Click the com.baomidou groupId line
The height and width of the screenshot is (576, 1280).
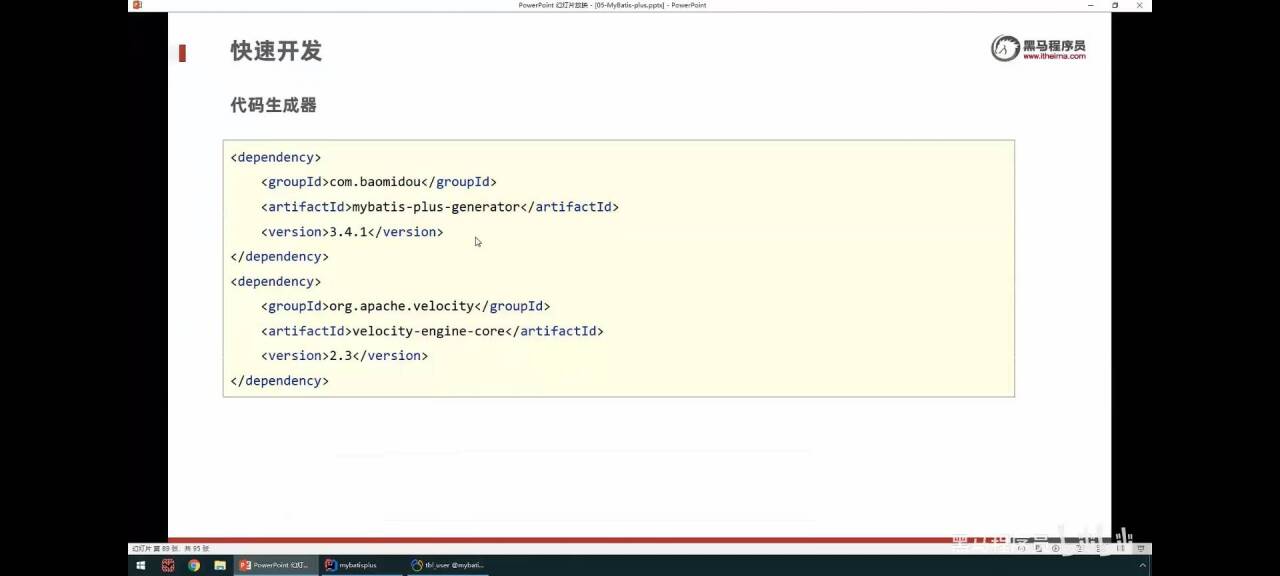(379, 182)
